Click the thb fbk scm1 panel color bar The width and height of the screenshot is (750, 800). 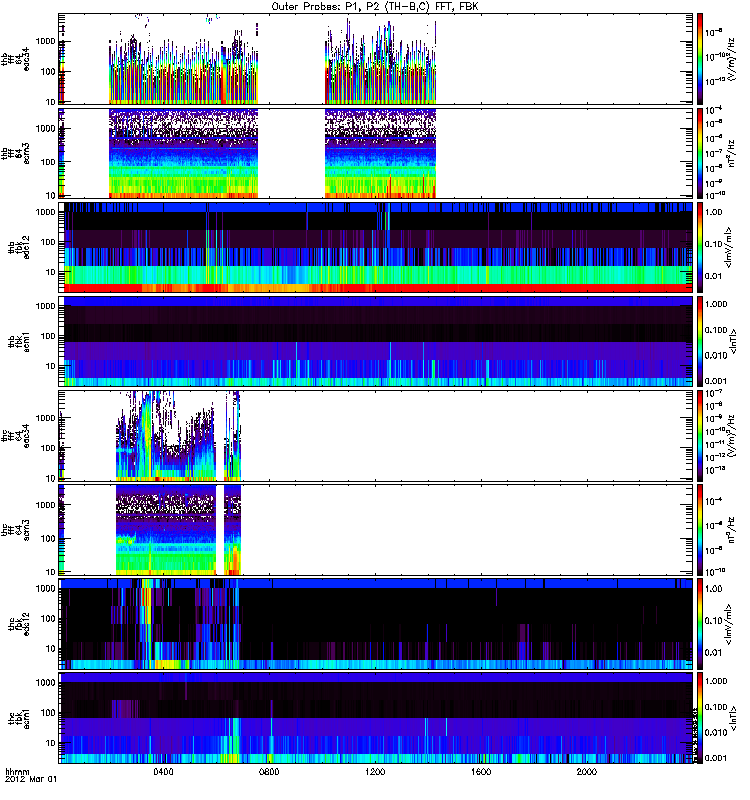pos(701,340)
